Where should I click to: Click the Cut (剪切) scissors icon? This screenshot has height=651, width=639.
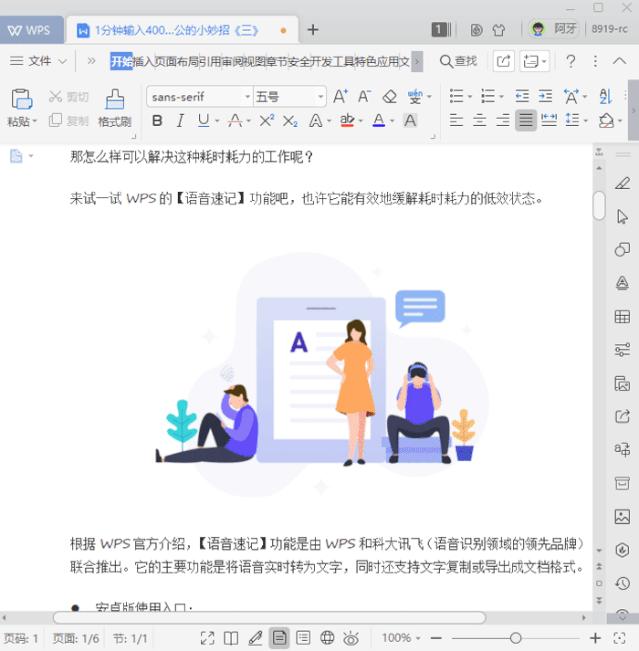pos(55,96)
